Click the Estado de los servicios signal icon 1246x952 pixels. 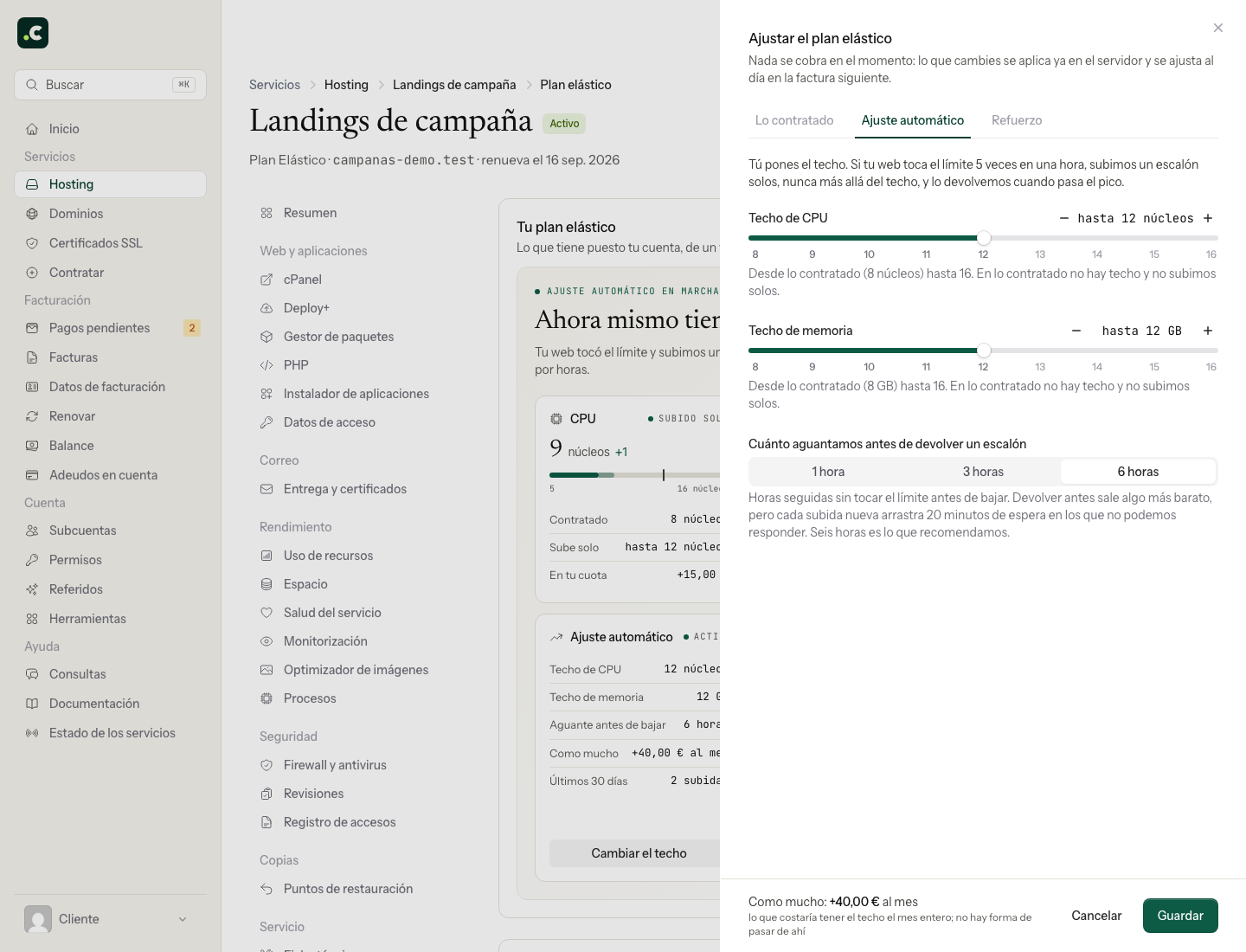pos(32,733)
